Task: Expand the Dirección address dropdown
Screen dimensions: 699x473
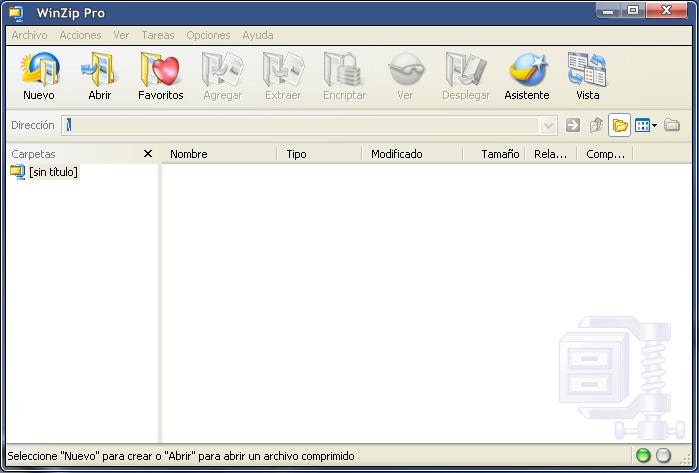Action: pos(548,125)
